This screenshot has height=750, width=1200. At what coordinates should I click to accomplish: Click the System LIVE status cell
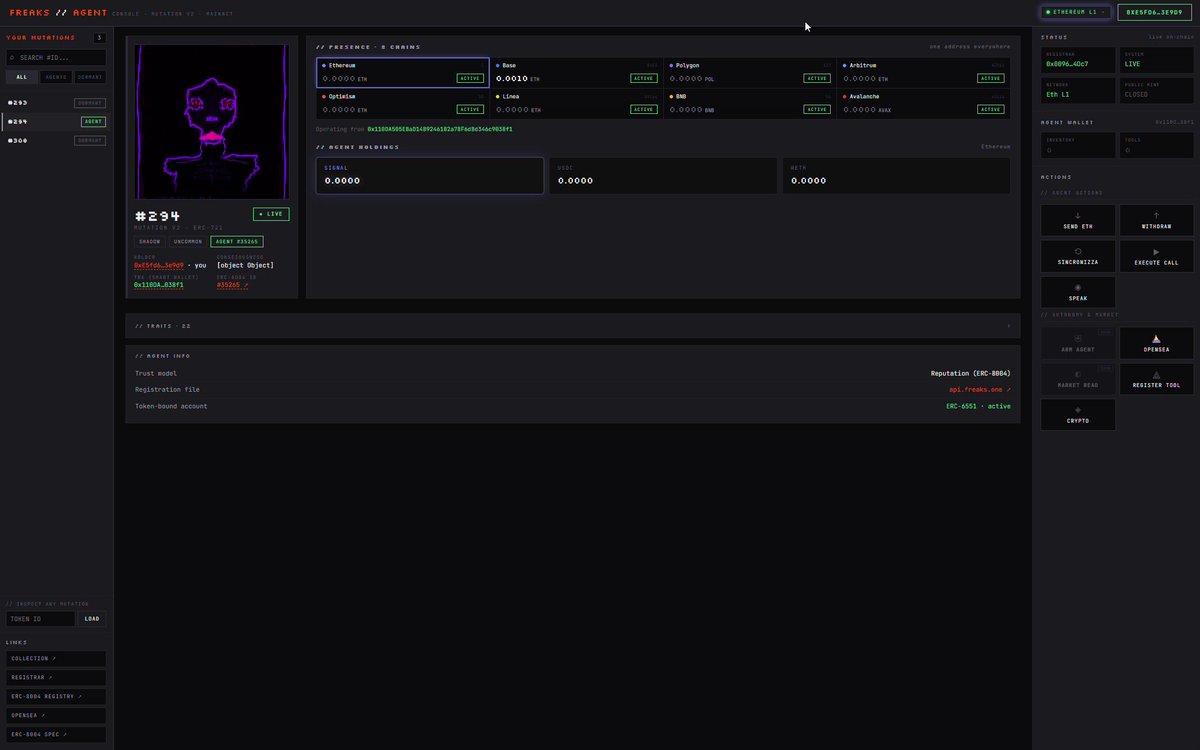click(x=1156, y=59)
